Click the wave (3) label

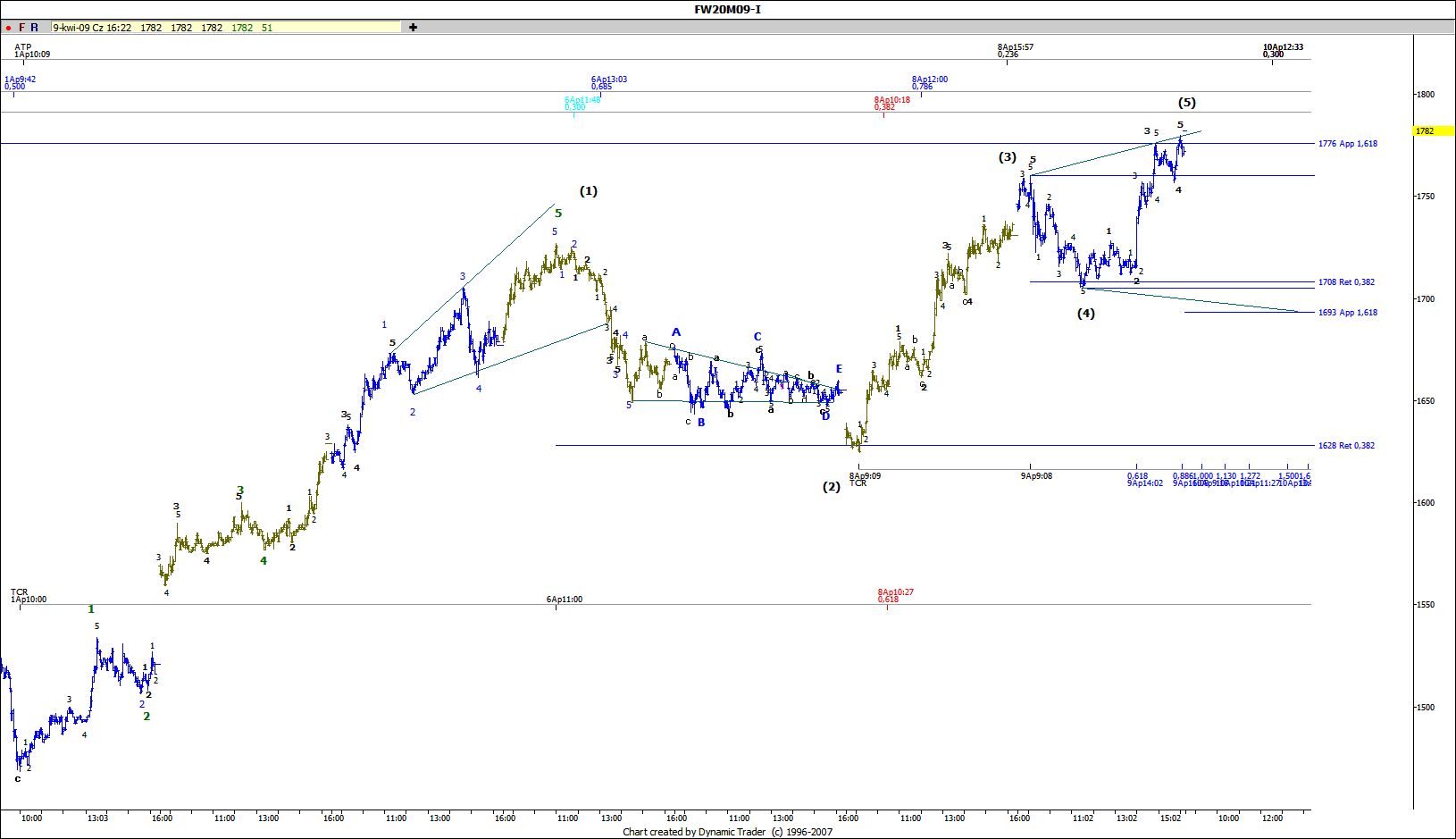coord(1007,157)
